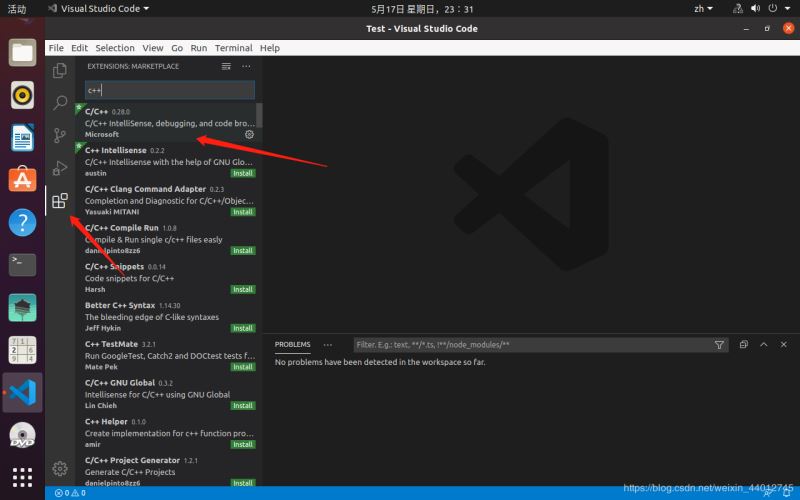Show Applications grid in dock
Viewport: 800px width, 500px height.
pyautogui.click(x=22, y=477)
